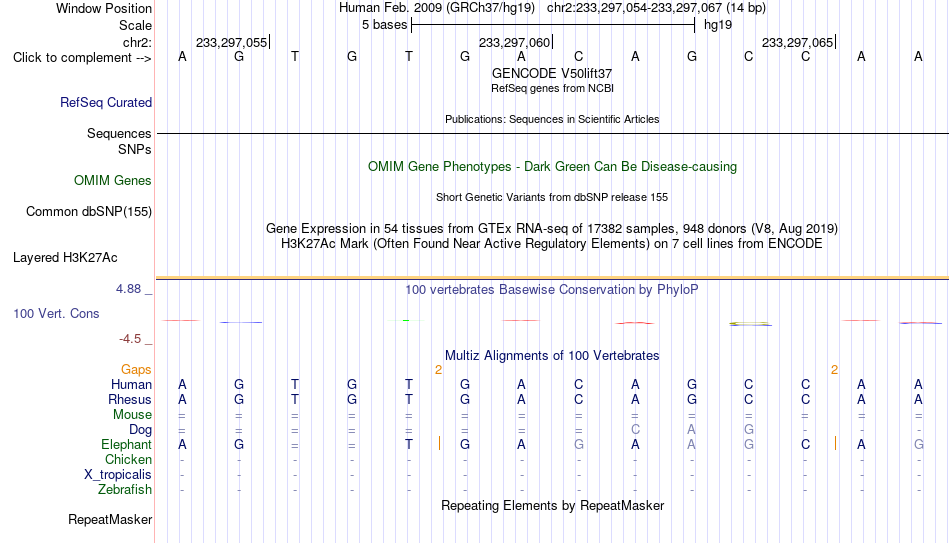
Task: Click the 4.88 conservation scale value
Action: coord(128,289)
